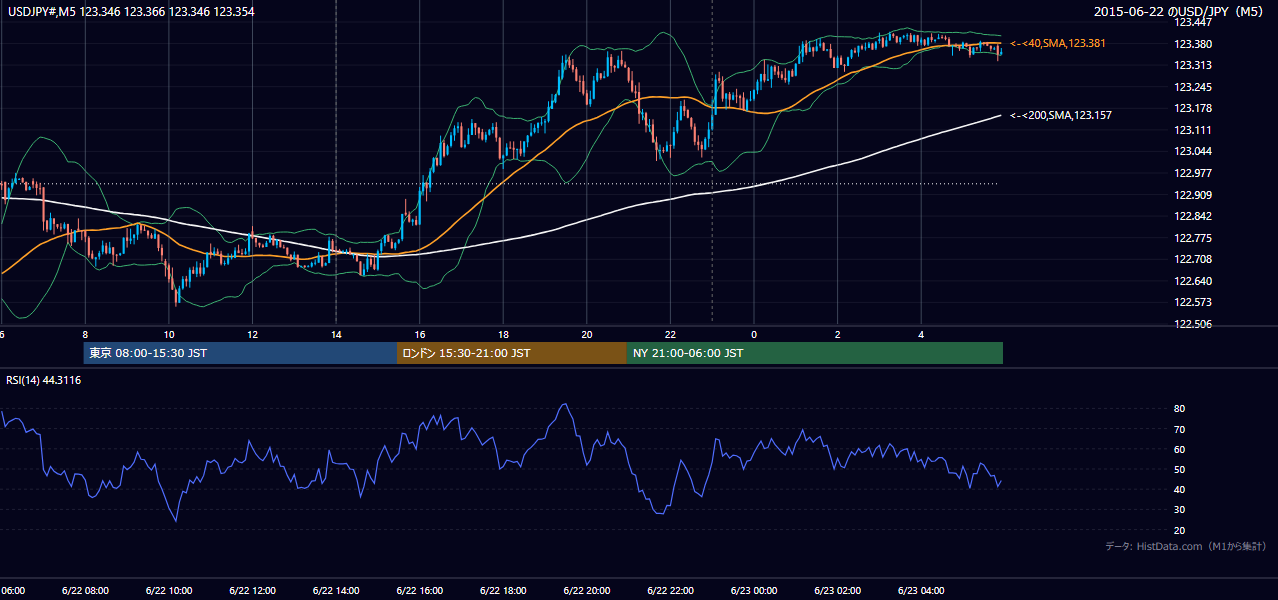Click the RSI 20 level label

[x=1180, y=530]
